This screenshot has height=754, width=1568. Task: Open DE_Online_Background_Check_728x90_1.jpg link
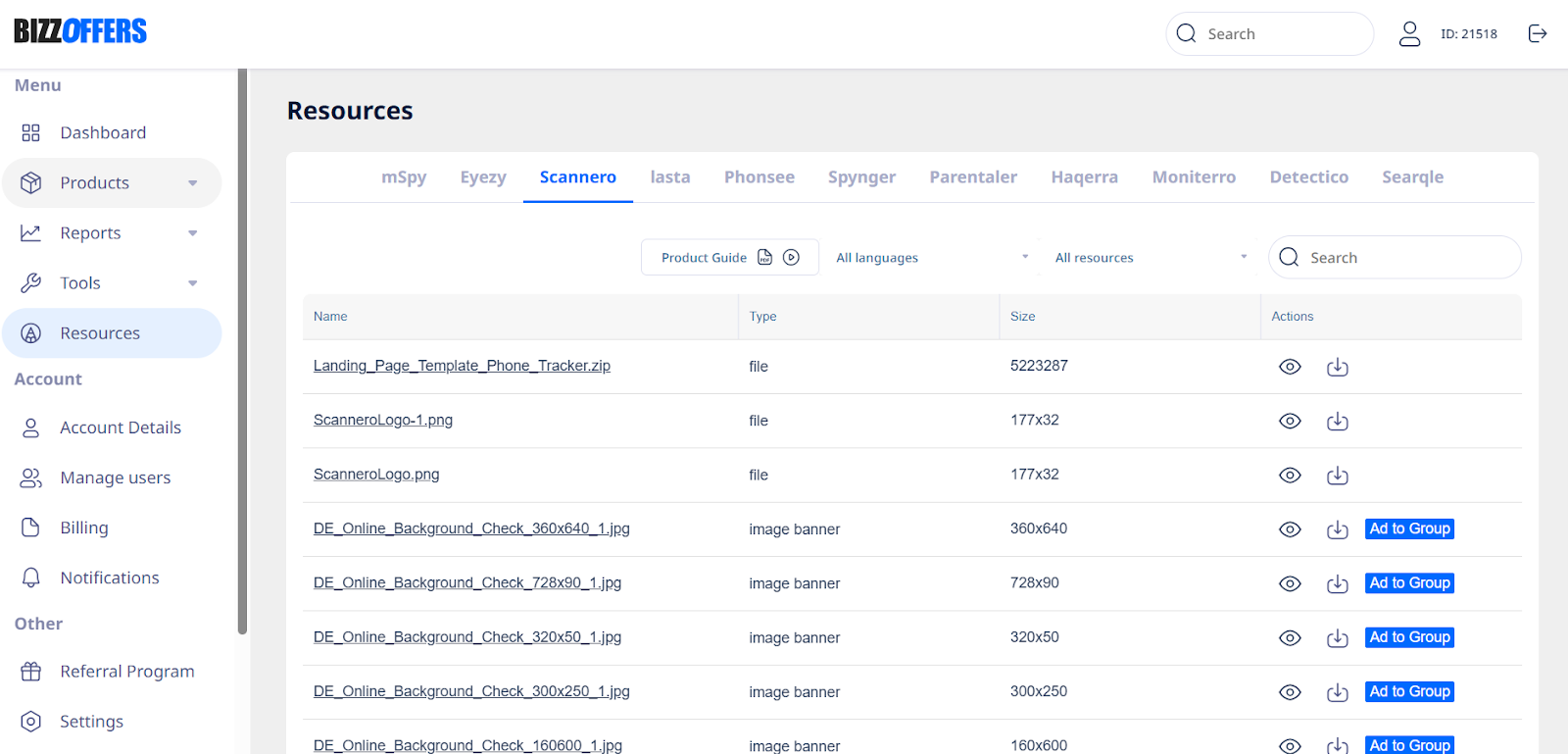coord(467,582)
